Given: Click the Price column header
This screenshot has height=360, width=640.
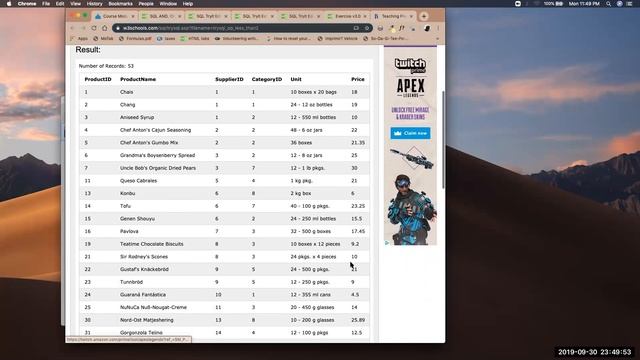Looking at the screenshot, I should [x=358, y=79].
